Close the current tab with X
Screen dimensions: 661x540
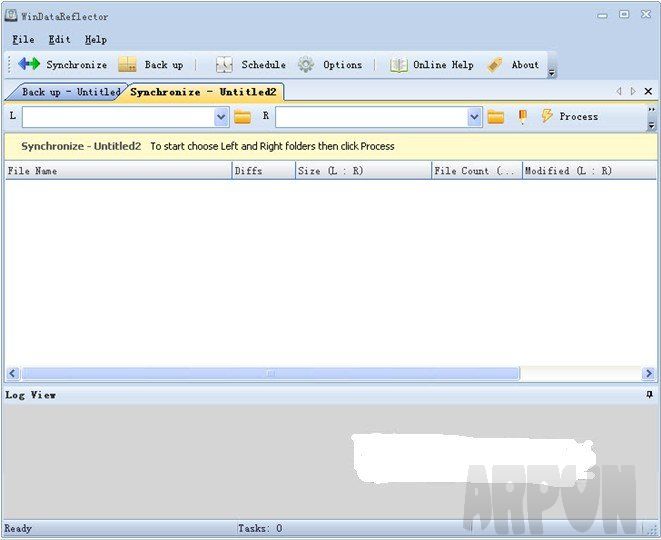(x=648, y=91)
